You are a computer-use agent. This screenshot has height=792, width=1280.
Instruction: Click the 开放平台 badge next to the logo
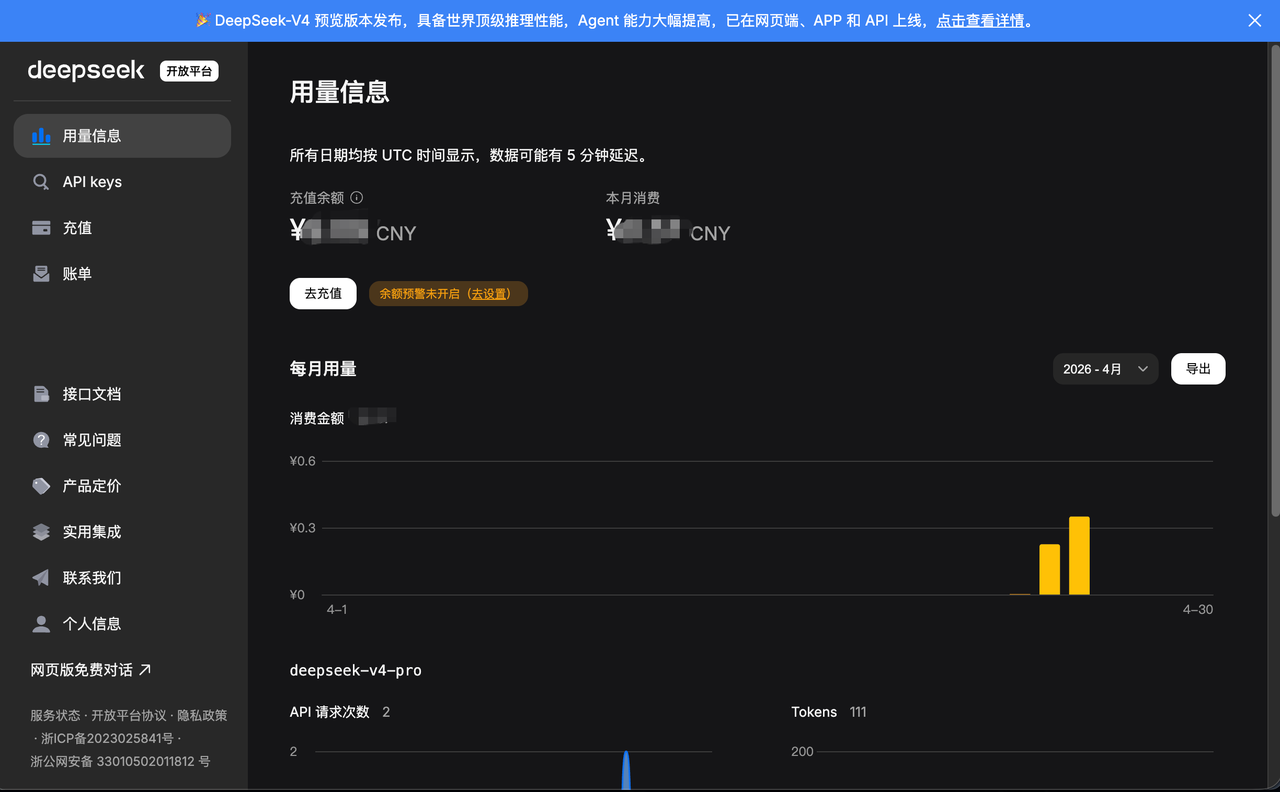(189, 71)
